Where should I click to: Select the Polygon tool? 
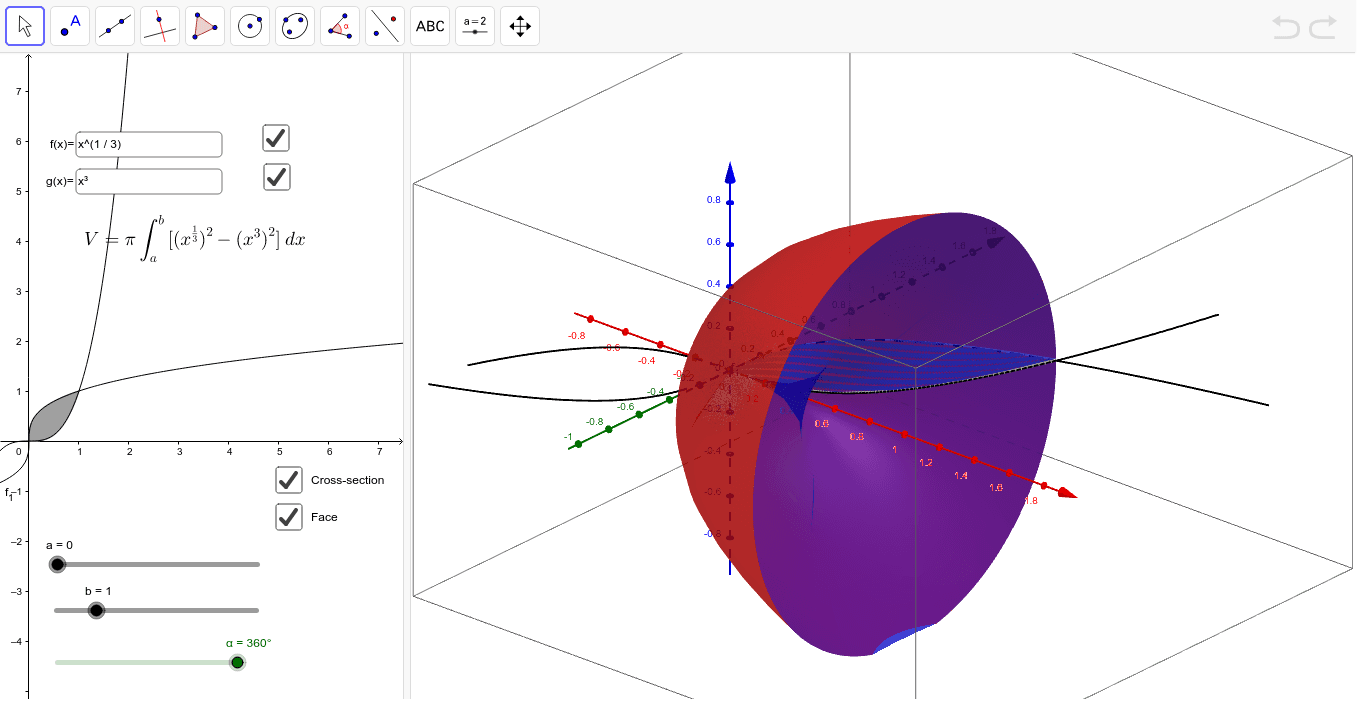click(204, 25)
